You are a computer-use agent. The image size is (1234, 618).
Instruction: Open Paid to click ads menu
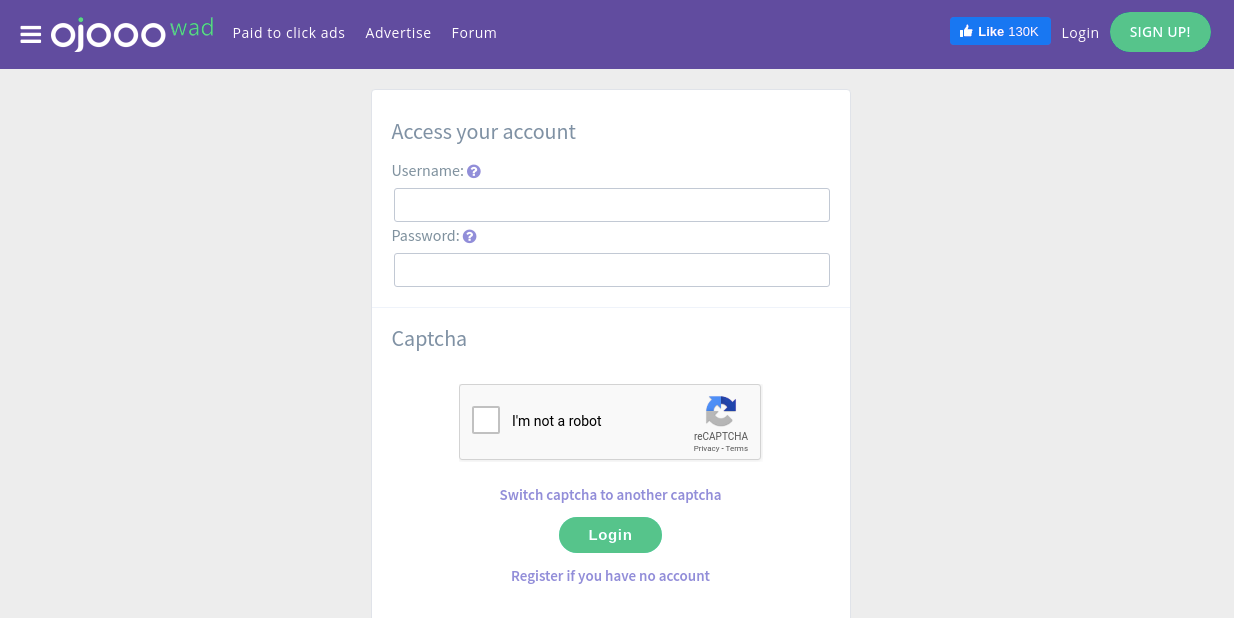click(x=289, y=33)
